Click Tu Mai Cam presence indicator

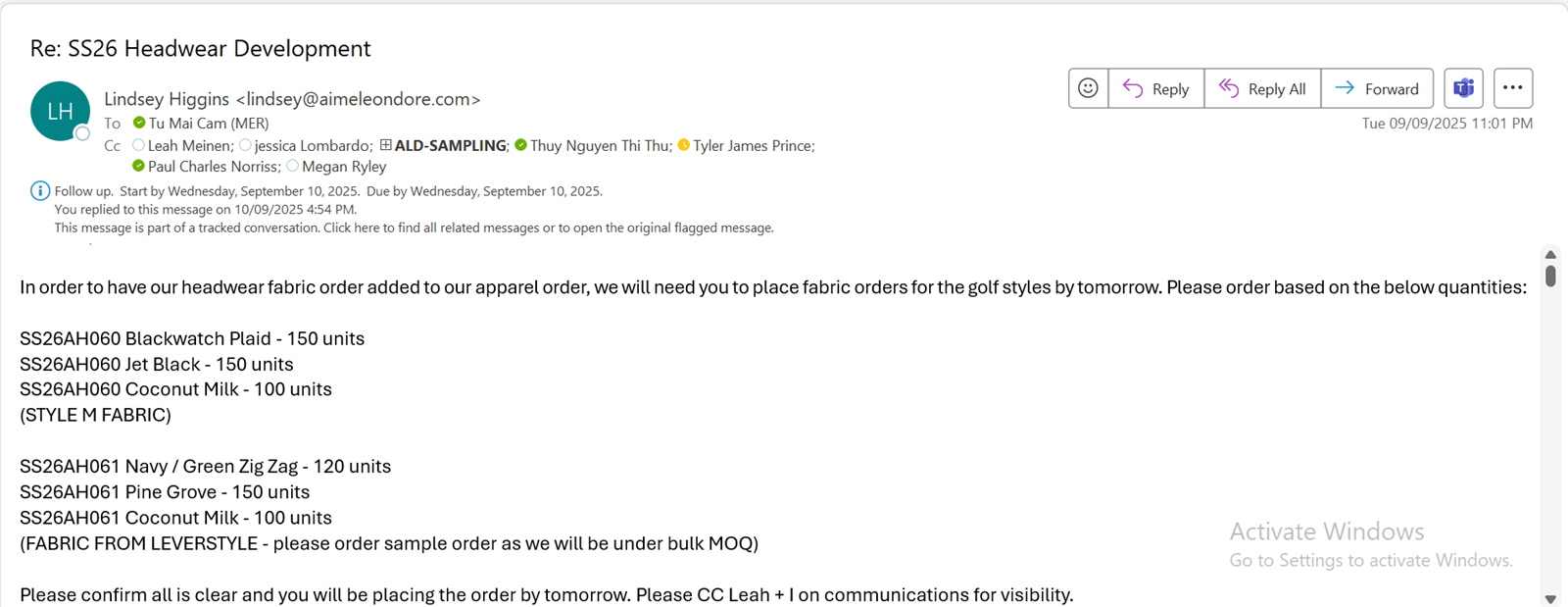tap(139, 124)
